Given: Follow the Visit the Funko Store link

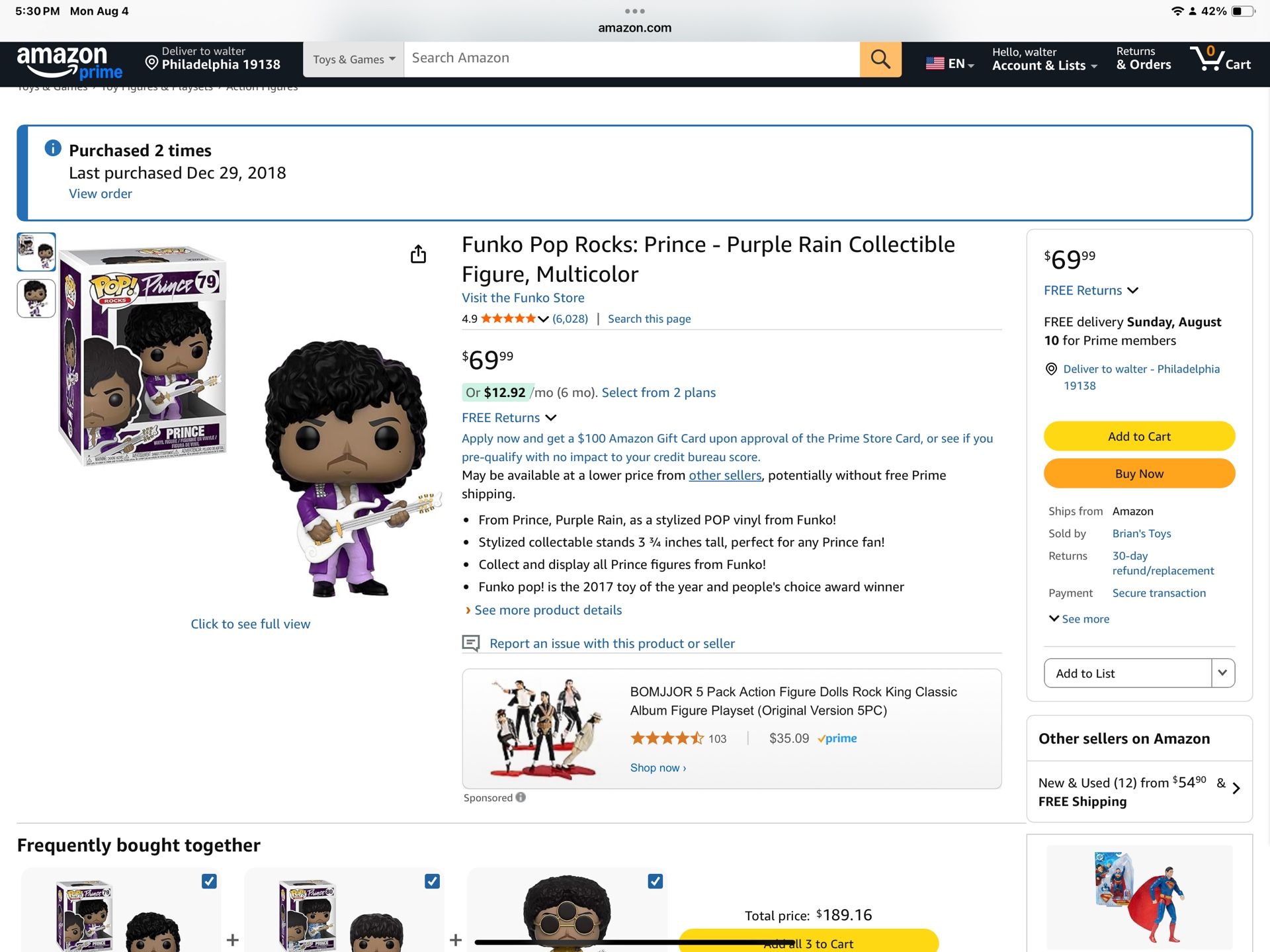Looking at the screenshot, I should pos(523,298).
